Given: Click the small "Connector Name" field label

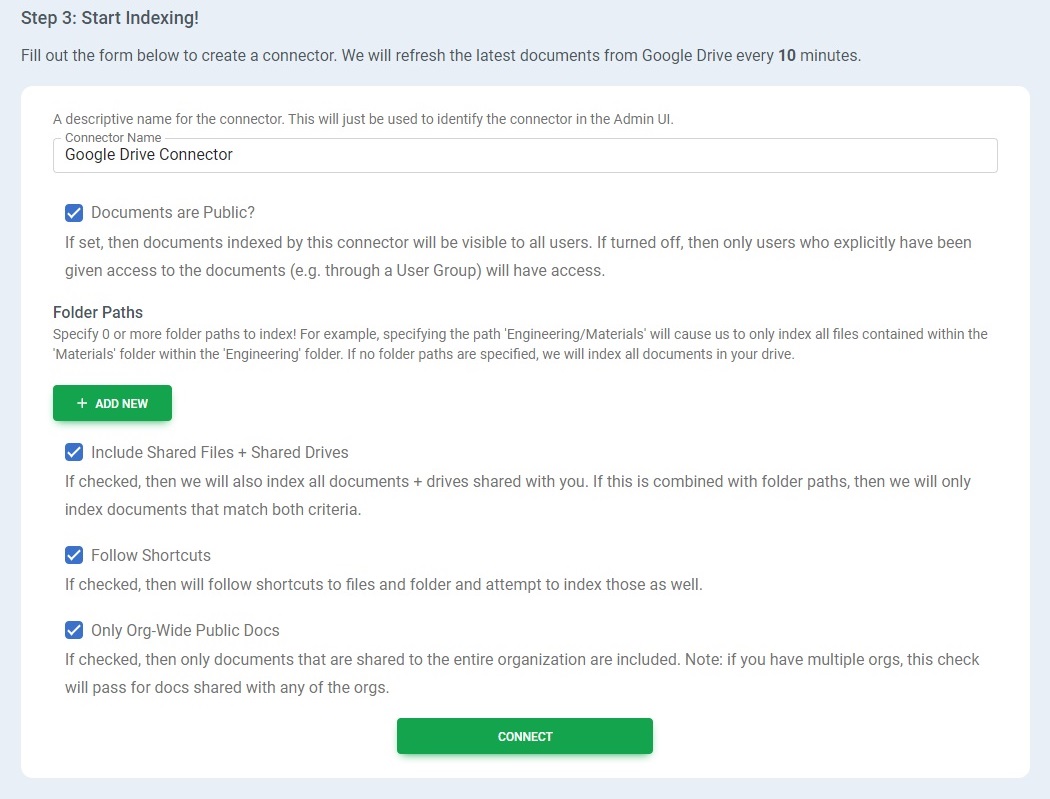Looking at the screenshot, I should (113, 138).
